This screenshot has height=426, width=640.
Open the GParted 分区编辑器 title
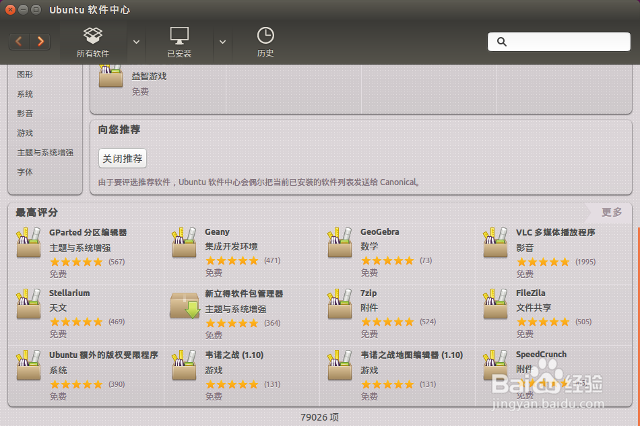[x=88, y=233]
